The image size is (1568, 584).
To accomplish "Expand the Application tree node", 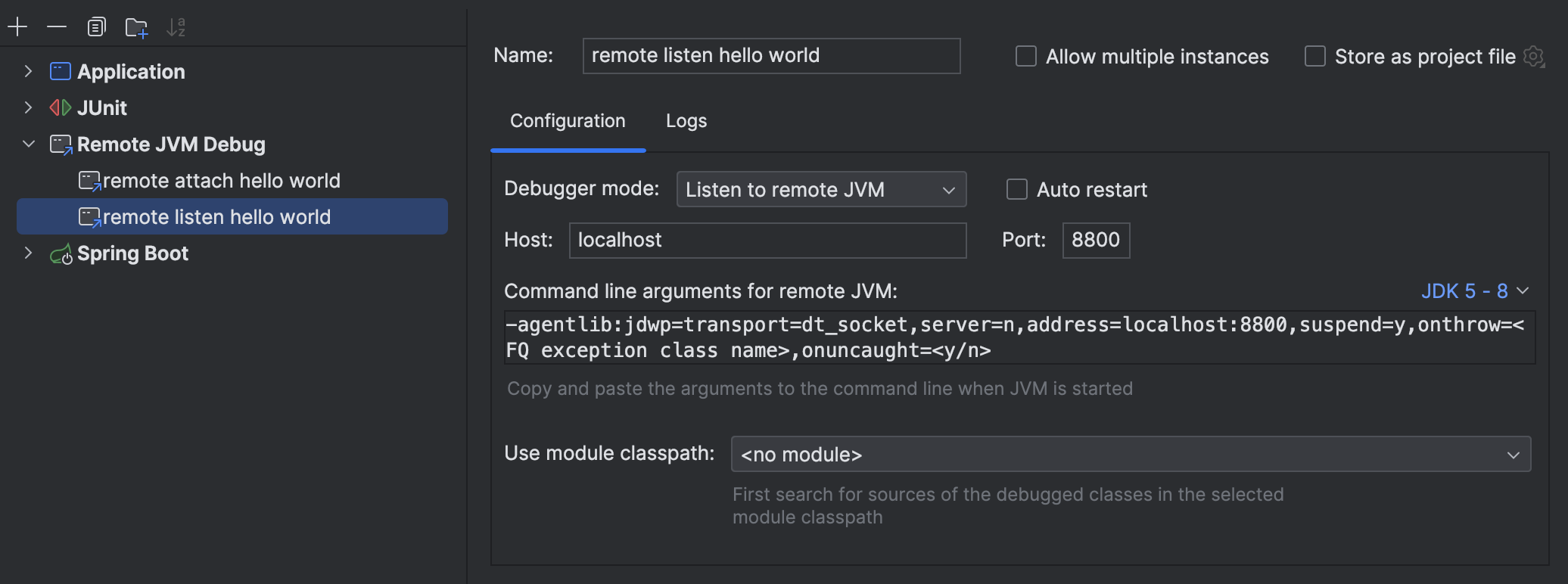I will point(28,72).
